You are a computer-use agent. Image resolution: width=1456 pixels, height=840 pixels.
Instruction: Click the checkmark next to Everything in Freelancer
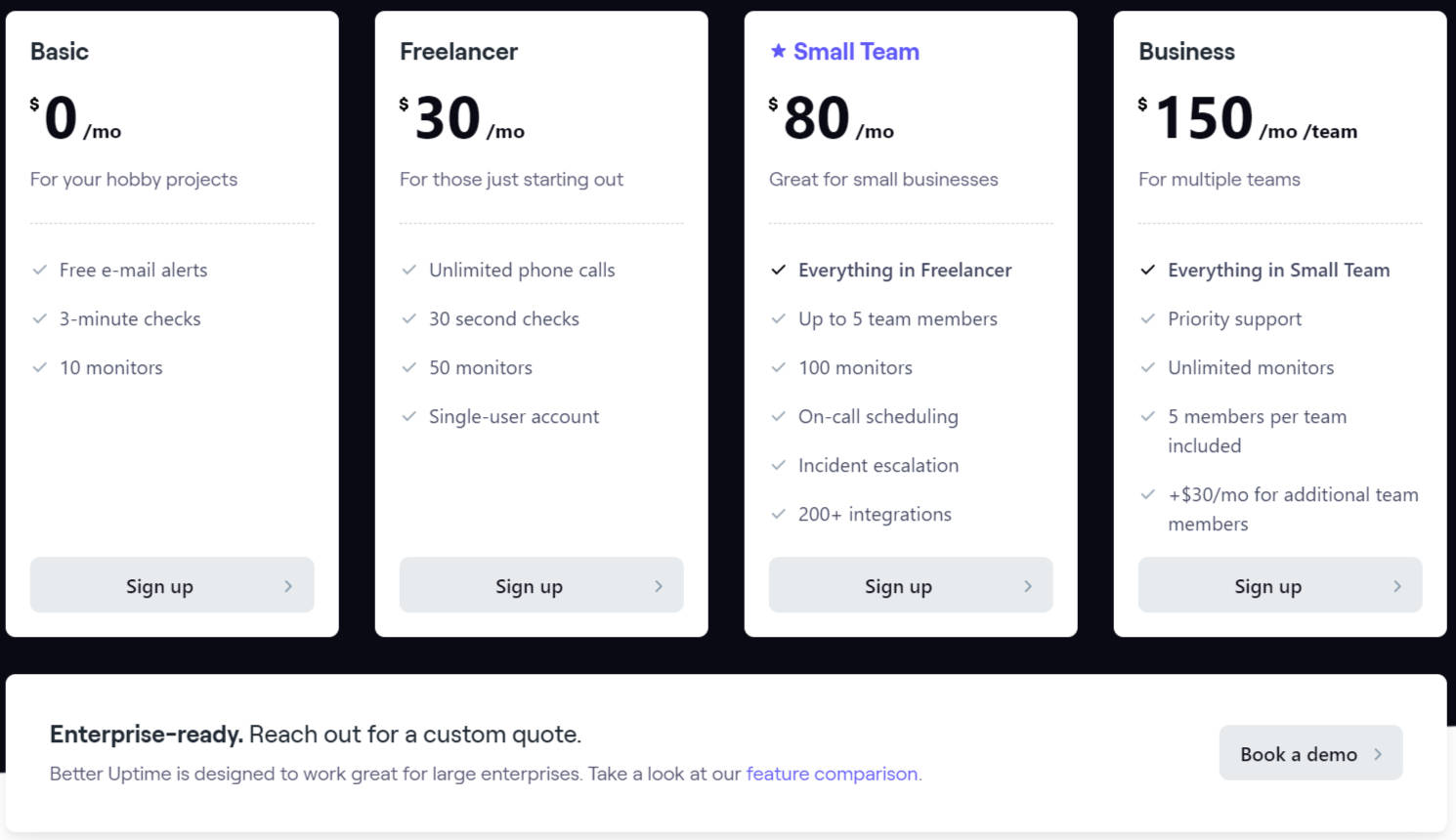pos(778,270)
